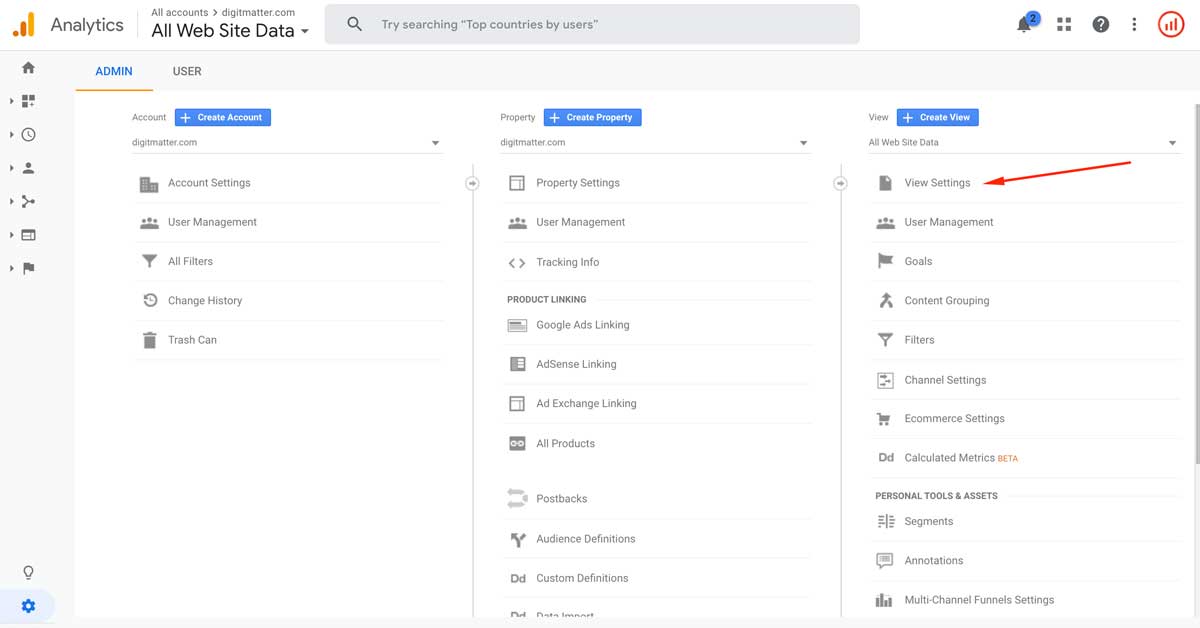This screenshot has height=628, width=1200.
Task: Switch to the ADMIN tab
Action: [114, 72]
